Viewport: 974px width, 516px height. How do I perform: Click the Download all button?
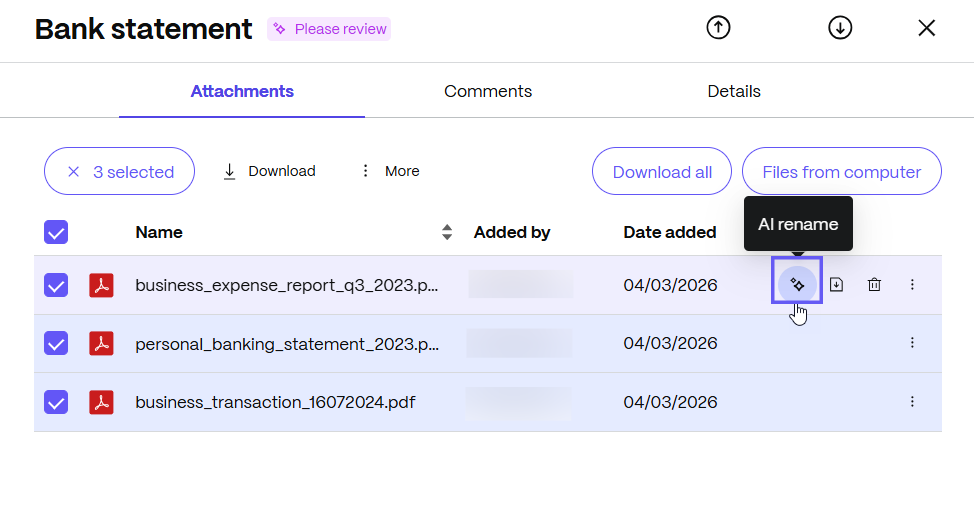[662, 172]
